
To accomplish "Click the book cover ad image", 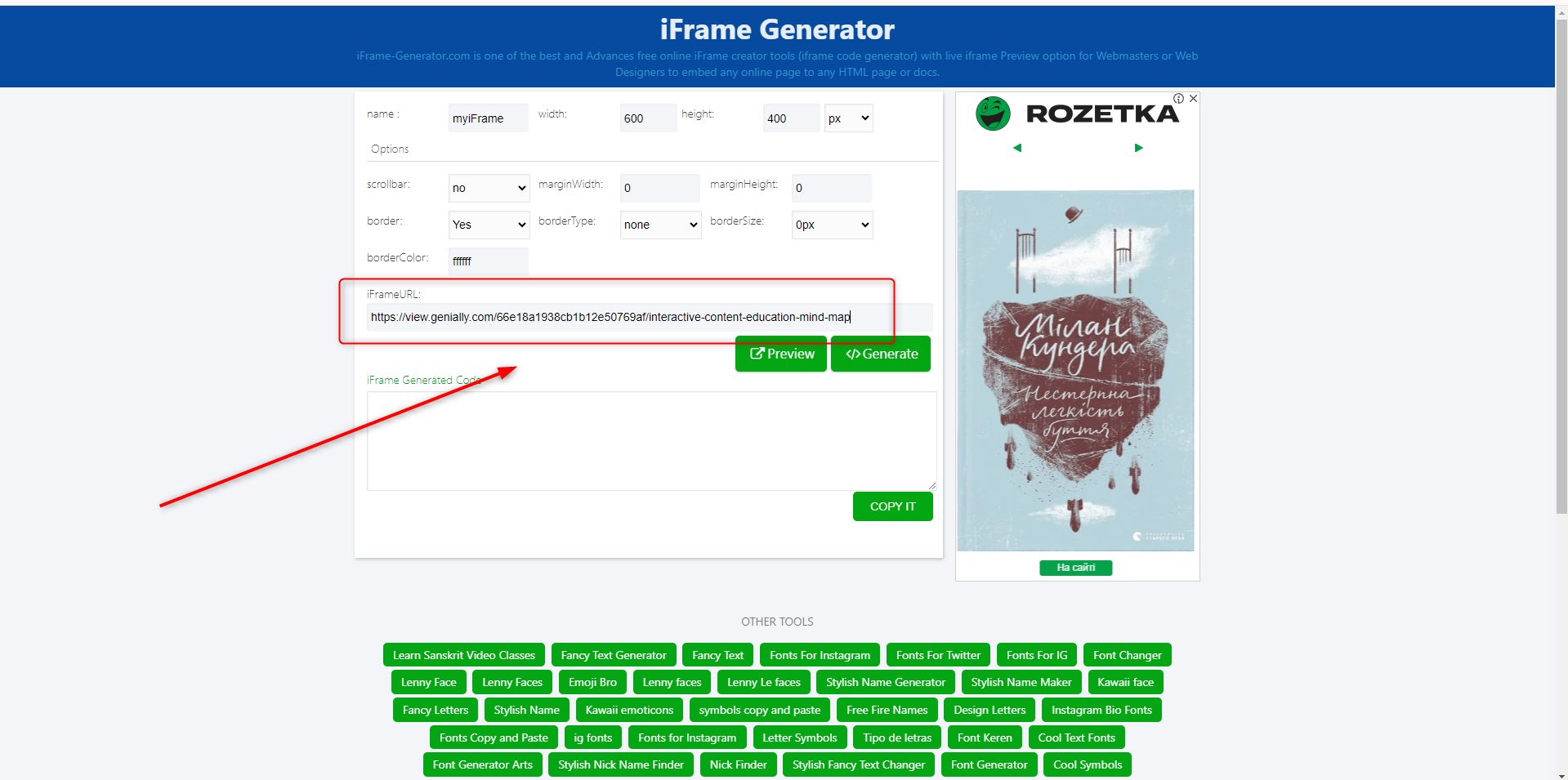I will pos(1075,370).
